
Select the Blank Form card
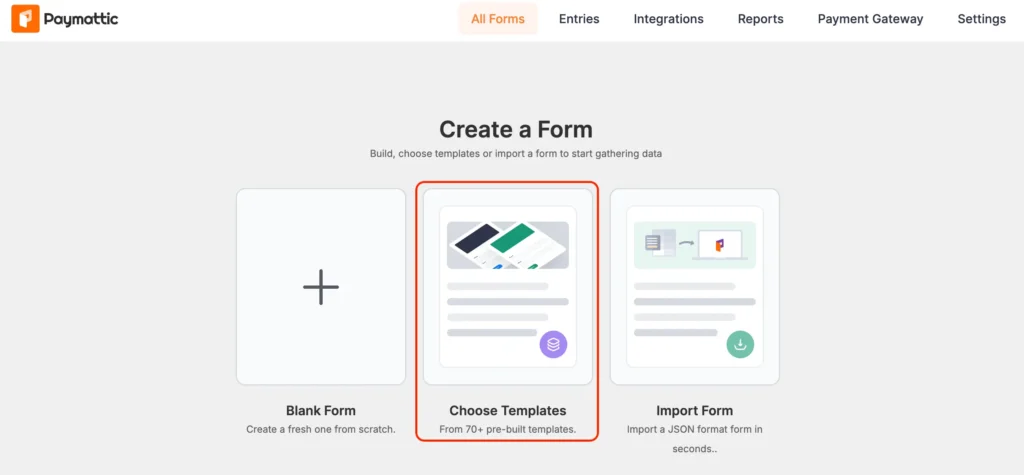tap(321, 287)
